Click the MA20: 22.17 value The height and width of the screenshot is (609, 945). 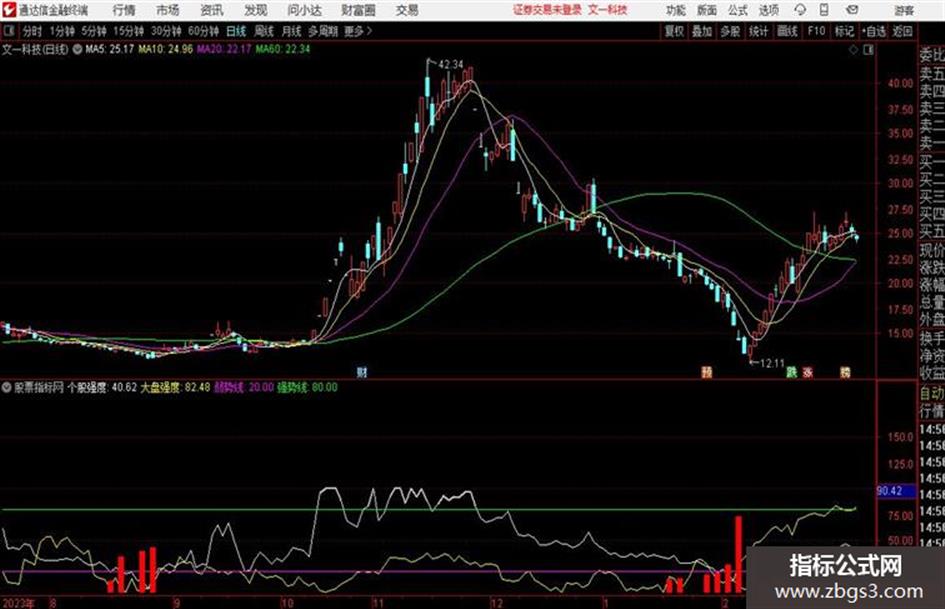(x=224, y=49)
